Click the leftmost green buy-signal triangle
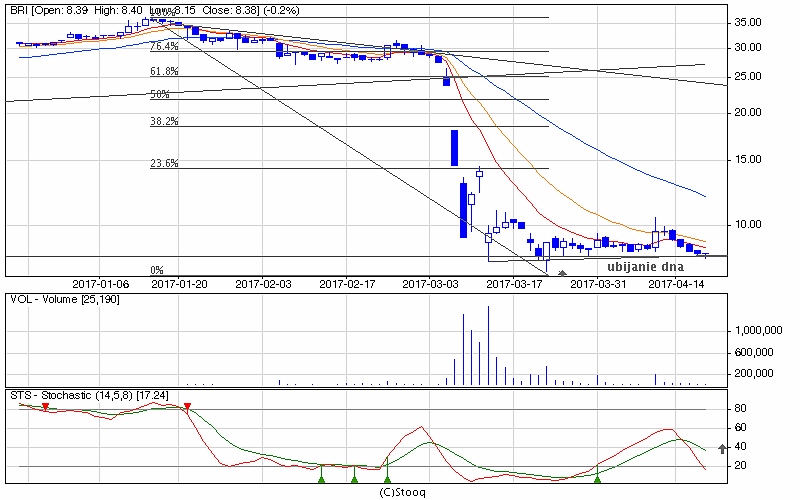Viewport: 800px width, 500px height. coord(321,480)
